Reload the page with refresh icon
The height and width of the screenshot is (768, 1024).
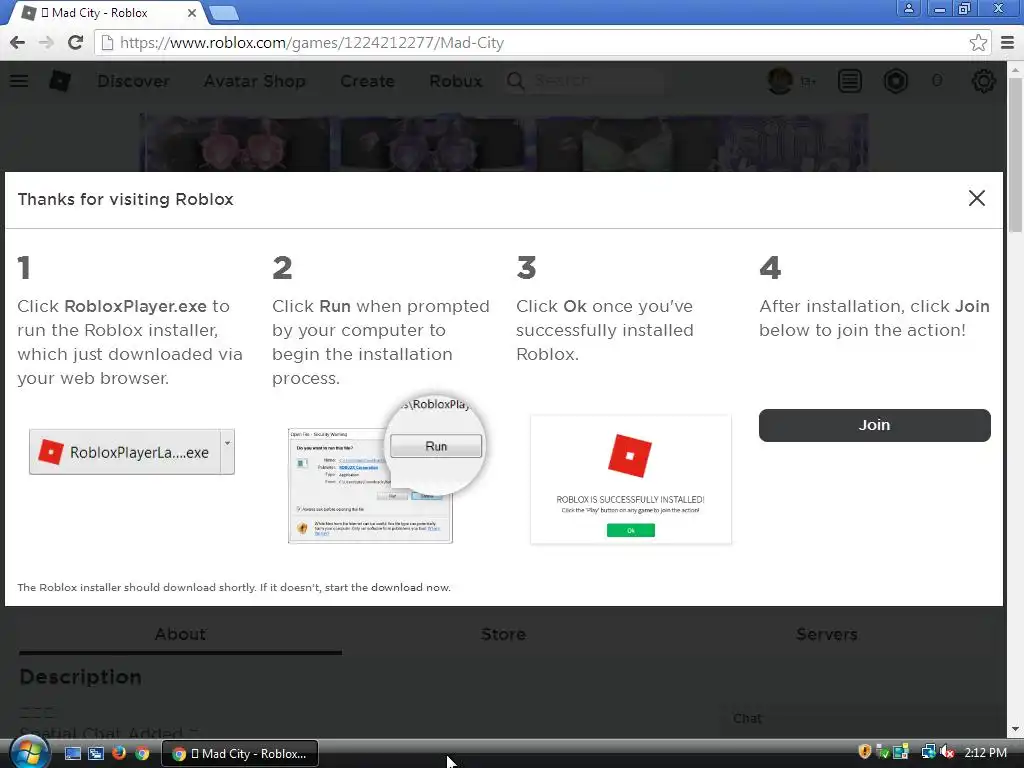click(75, 42)
